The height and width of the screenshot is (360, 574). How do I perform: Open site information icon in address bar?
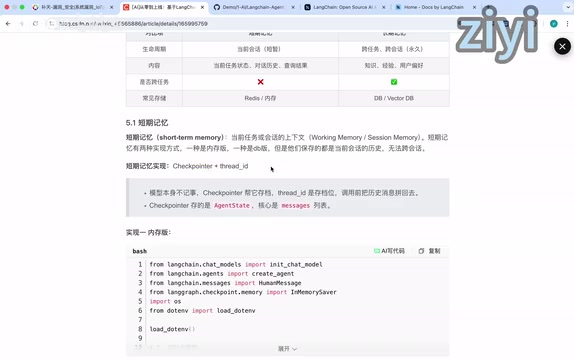[x=52, y=23]
